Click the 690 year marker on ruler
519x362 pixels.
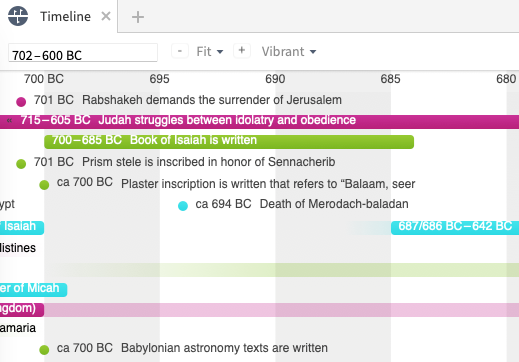pyautogui.click(x=275, y=79)
